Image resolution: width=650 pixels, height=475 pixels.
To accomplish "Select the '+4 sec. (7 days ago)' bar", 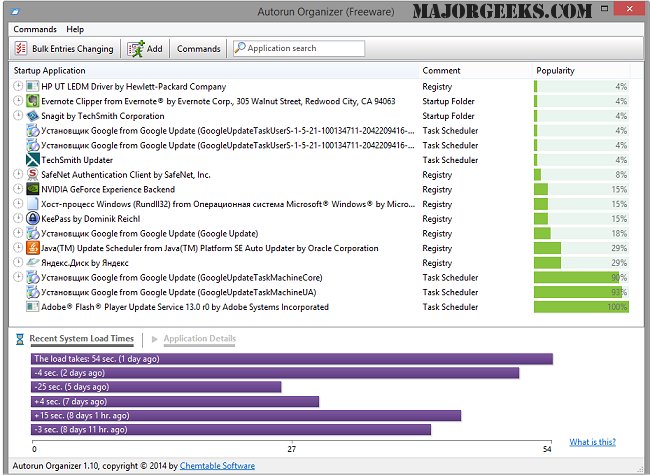I will [175, 402].
